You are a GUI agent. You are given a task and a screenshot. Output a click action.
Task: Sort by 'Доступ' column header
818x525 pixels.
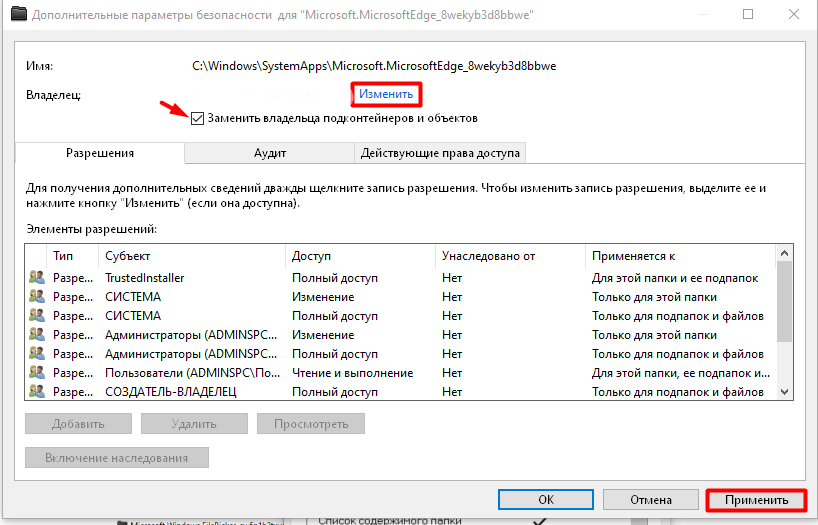pyautogui.click(x=360, y=256)
